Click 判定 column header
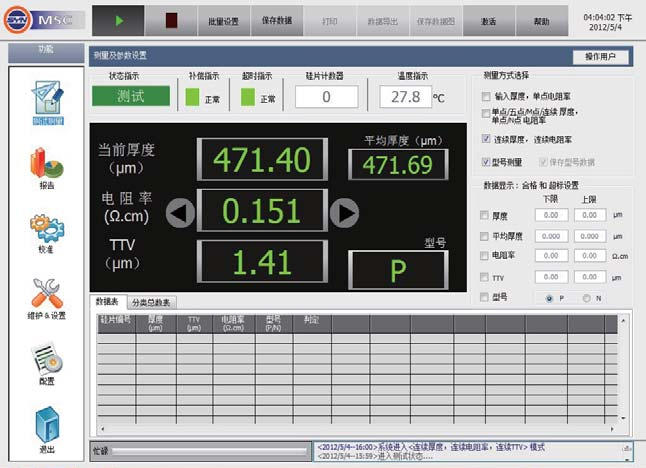Image resolution: width=646 pixels, height=468 pixels. [x=312, y=324]
